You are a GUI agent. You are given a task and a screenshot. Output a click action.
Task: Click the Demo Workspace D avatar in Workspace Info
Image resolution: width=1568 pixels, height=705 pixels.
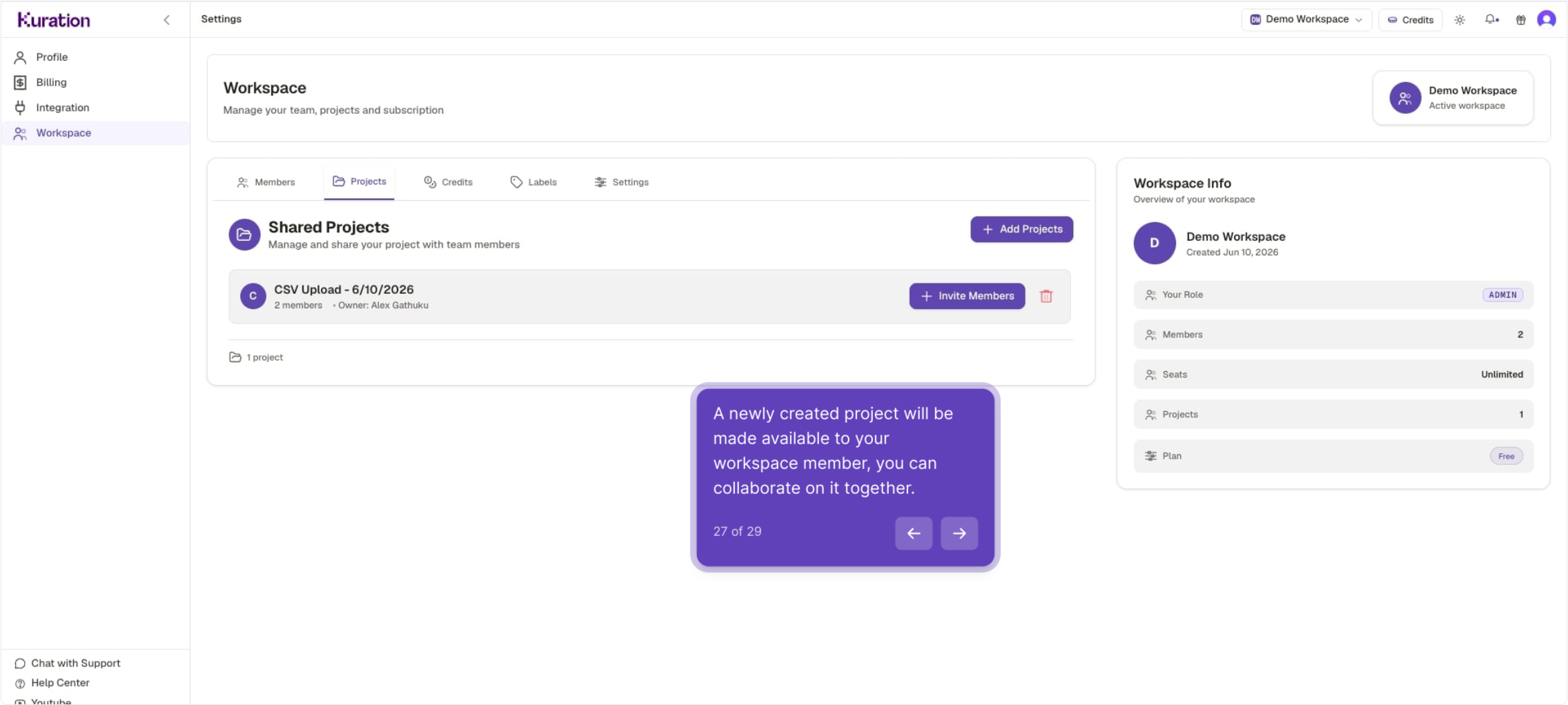pyautogui.click(x=1155, y=243)
